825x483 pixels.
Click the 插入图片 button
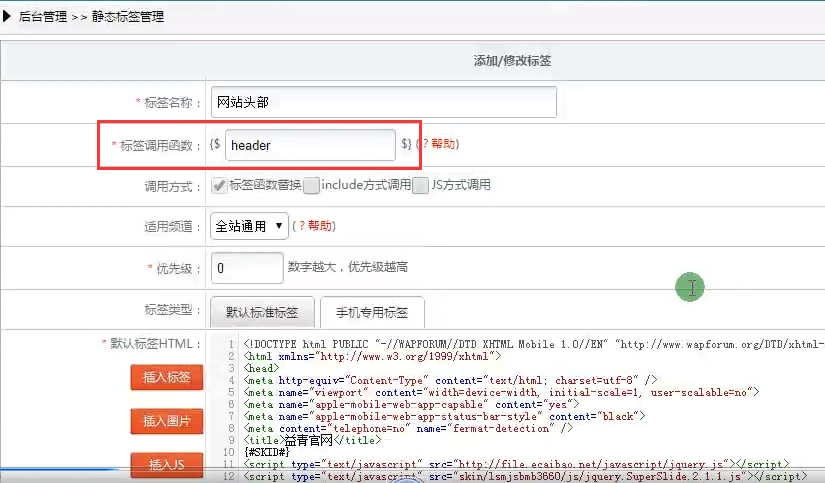click(x=167, y=421)
